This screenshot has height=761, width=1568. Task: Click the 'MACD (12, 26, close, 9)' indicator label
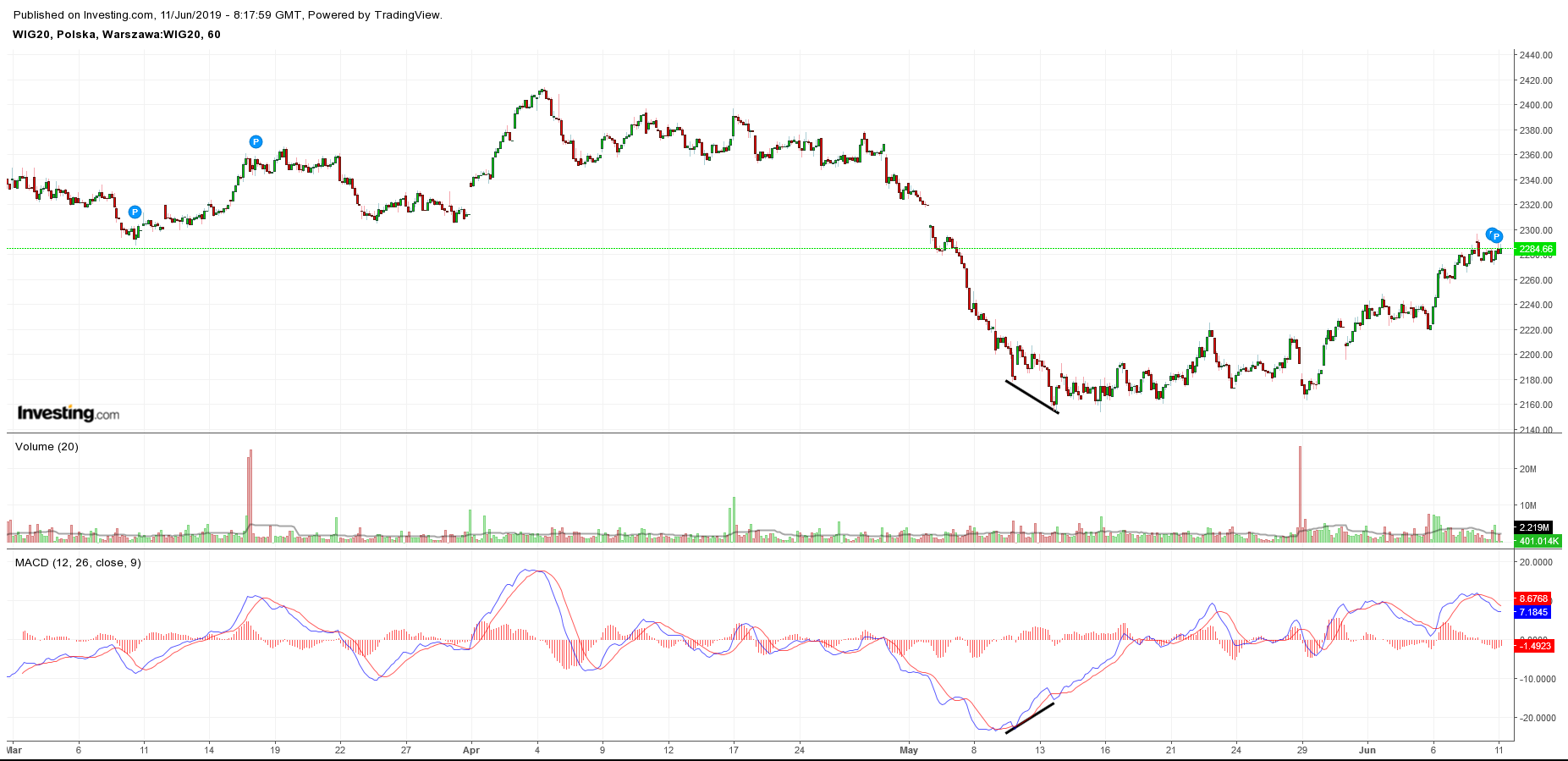78,563
